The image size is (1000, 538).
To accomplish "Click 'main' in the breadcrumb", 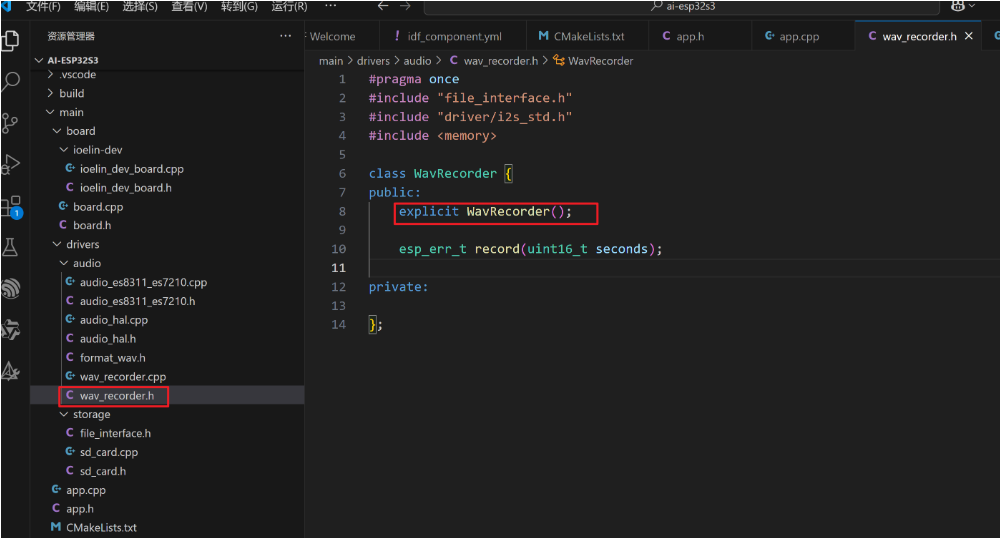I will tap(330, 61).
